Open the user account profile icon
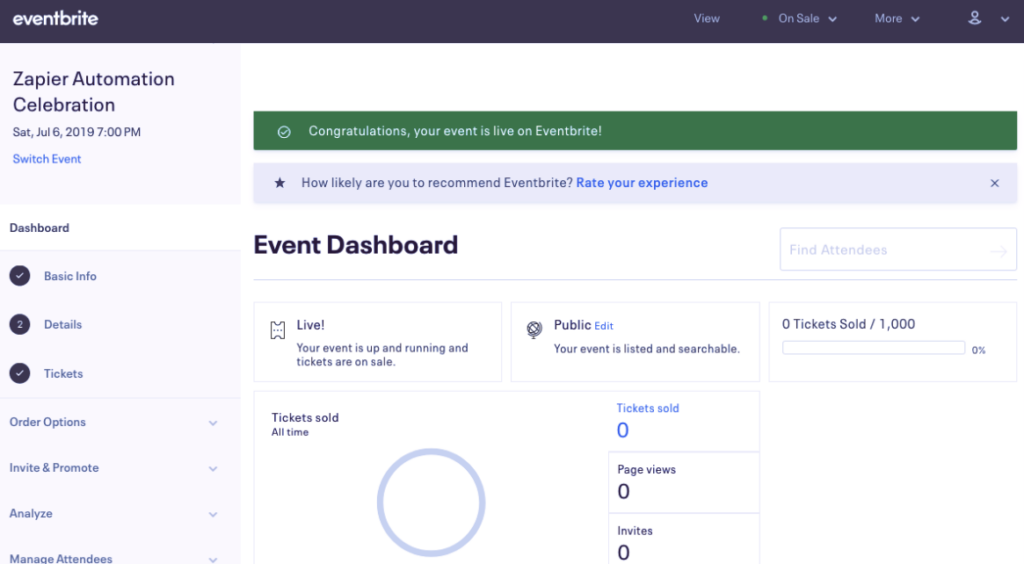1024x564 pixels. click(974, 18)
